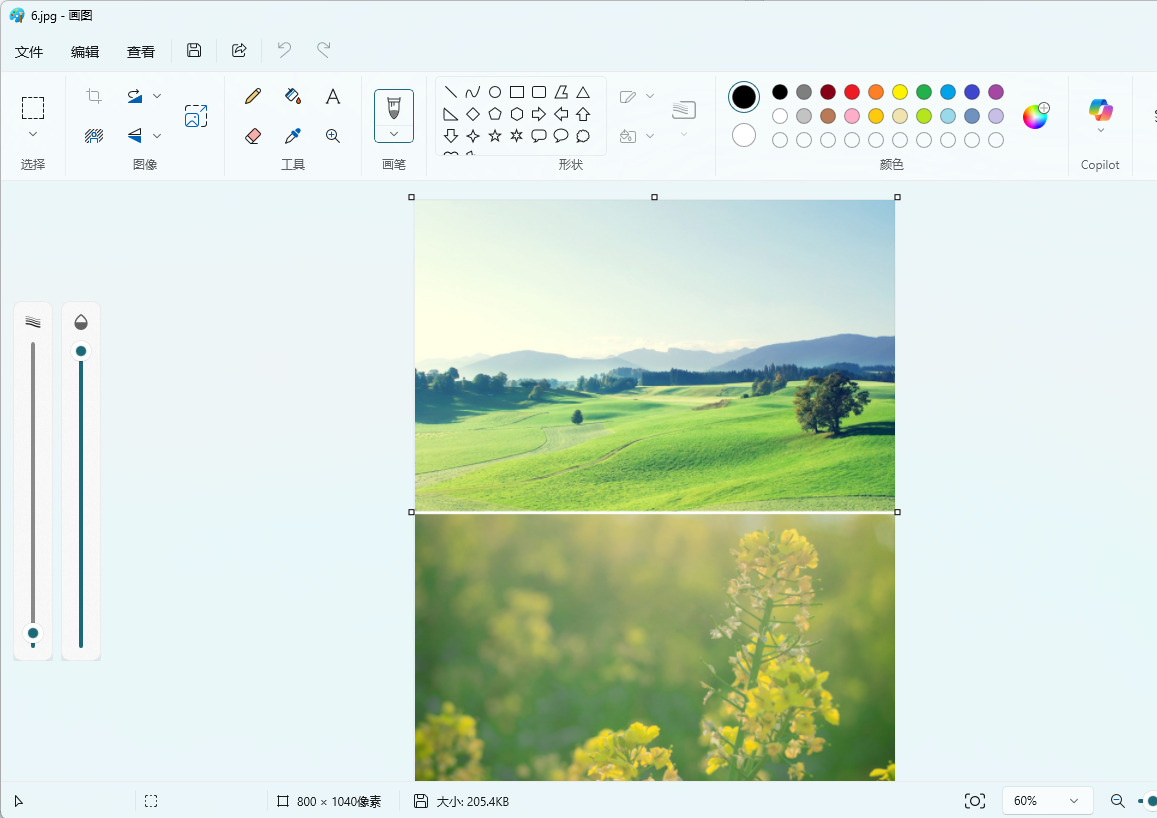Viewport: 1157px width, 818px height.
Task: Open the 查看 menu
Action: click(x=141, y=52)
